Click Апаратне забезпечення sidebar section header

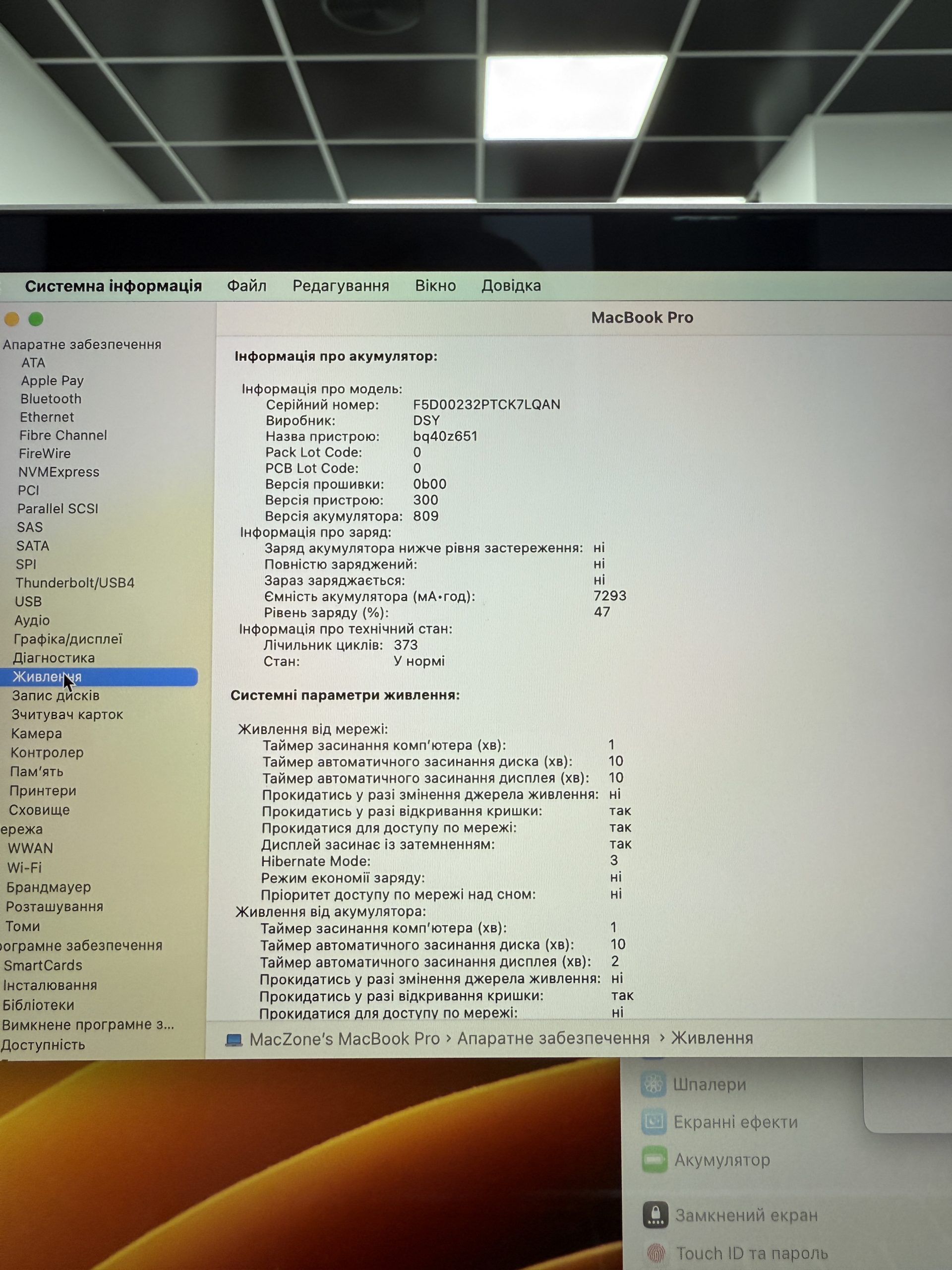click(x=82, y=344)
